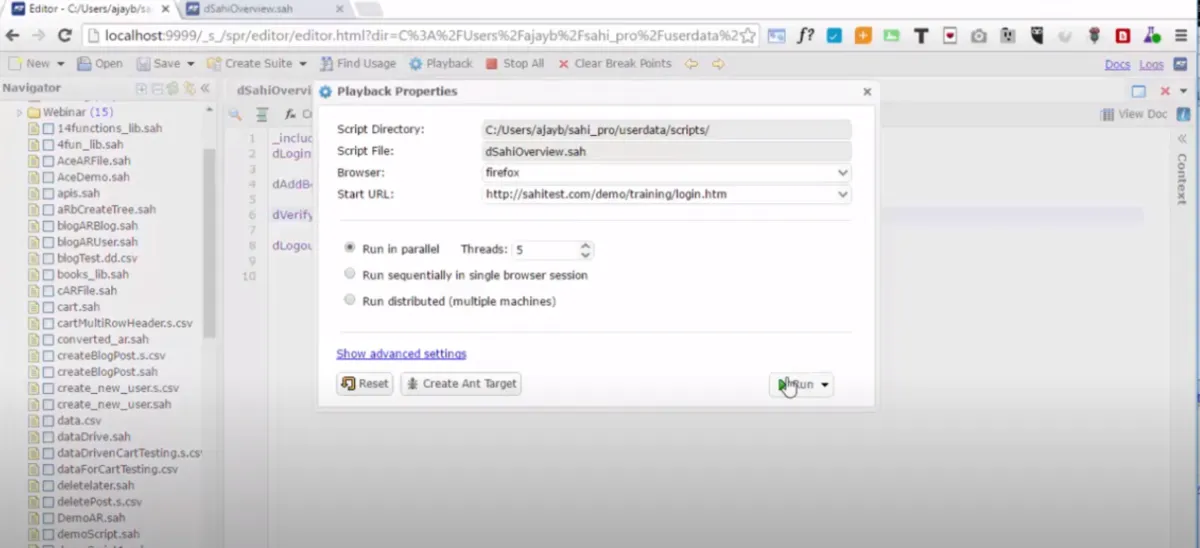Collapse the Navigator panel with double chevron
The height and width of the screenshot is (548, 1200).
coord(206,88)
